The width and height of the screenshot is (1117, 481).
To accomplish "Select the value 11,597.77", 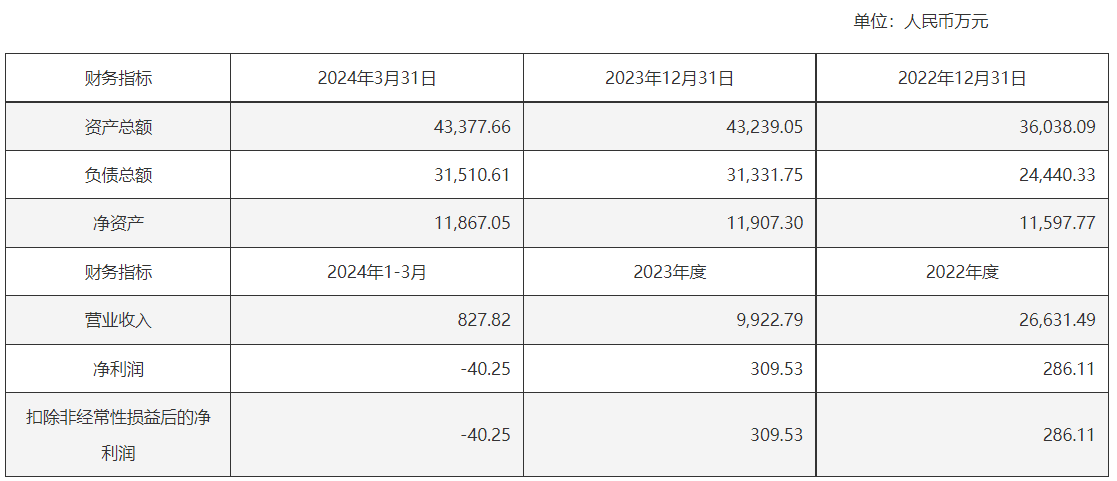I will pyautogui.click(x=1057, y=224).
